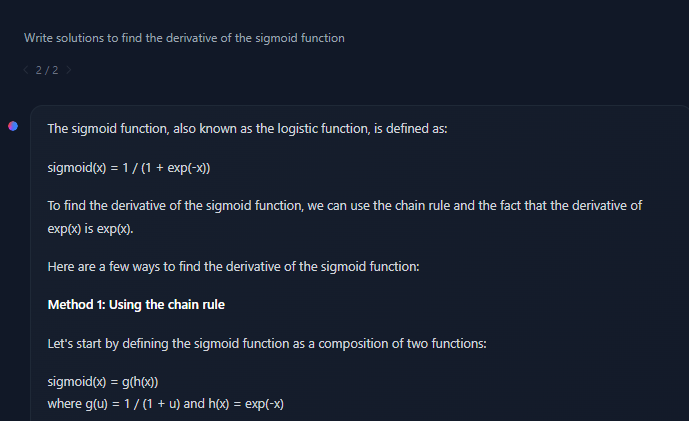Click the paragraph starting 'To find the derivative'
Image resolution: width=689 pixels, height=421 pixels.
[344, 206]
